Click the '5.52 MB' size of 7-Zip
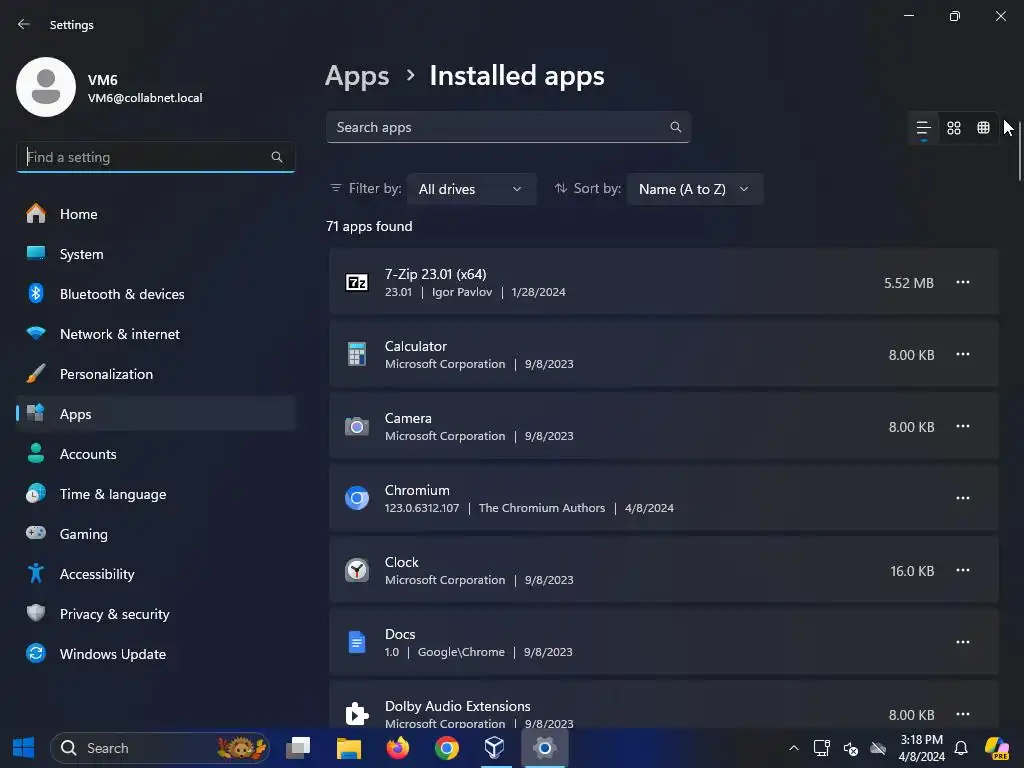 click(x=908, y=283)
